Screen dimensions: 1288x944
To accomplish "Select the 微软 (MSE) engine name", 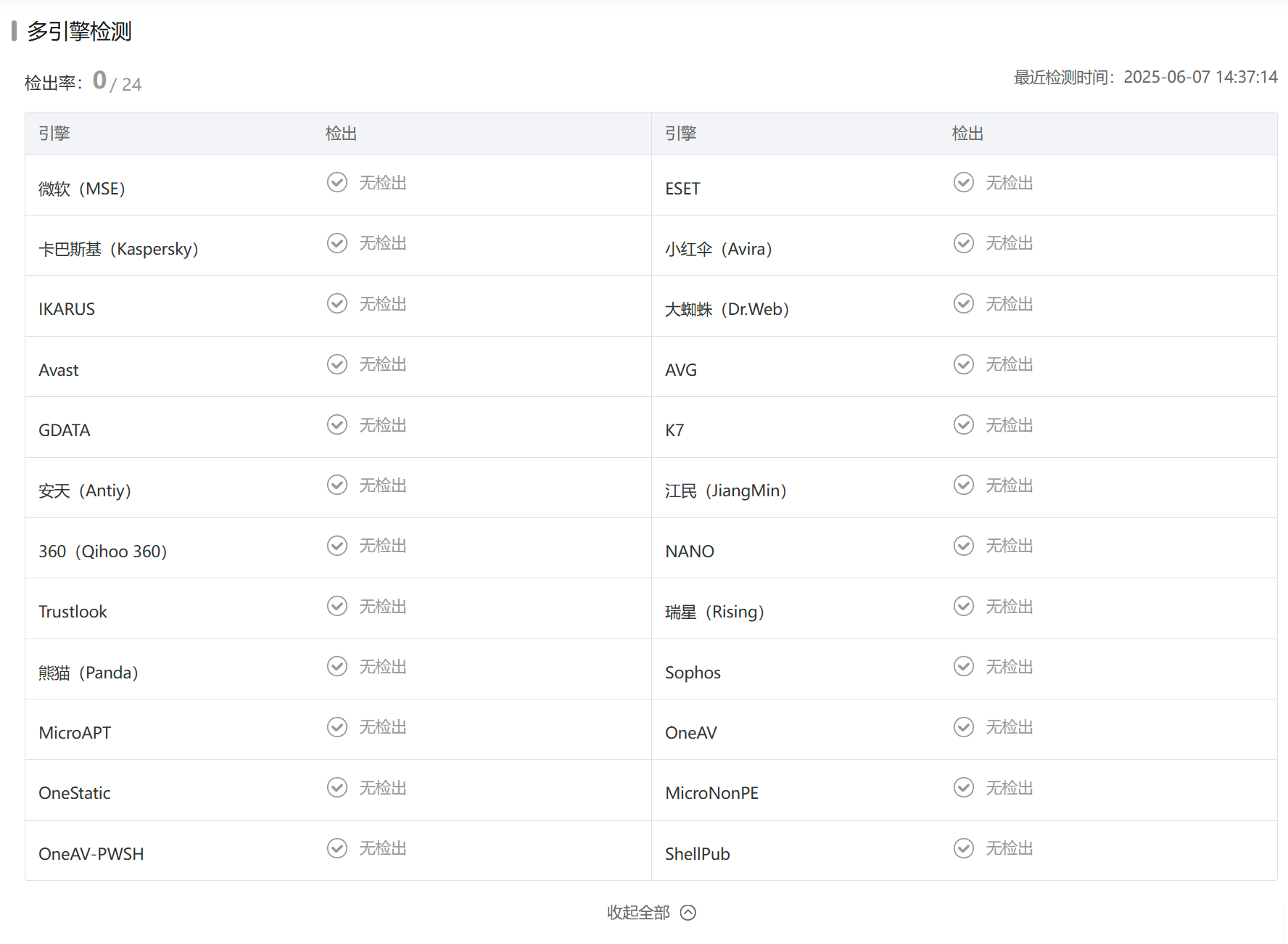I will click(82, 189).
